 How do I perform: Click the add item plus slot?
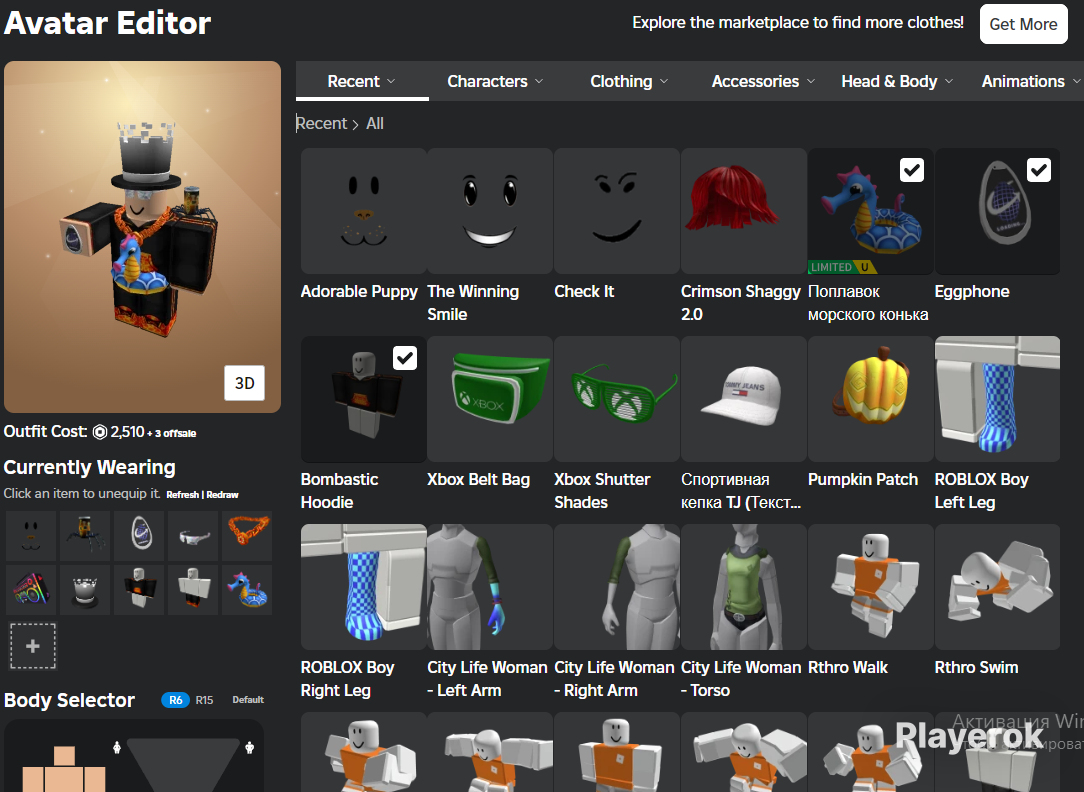click(32, 646)
